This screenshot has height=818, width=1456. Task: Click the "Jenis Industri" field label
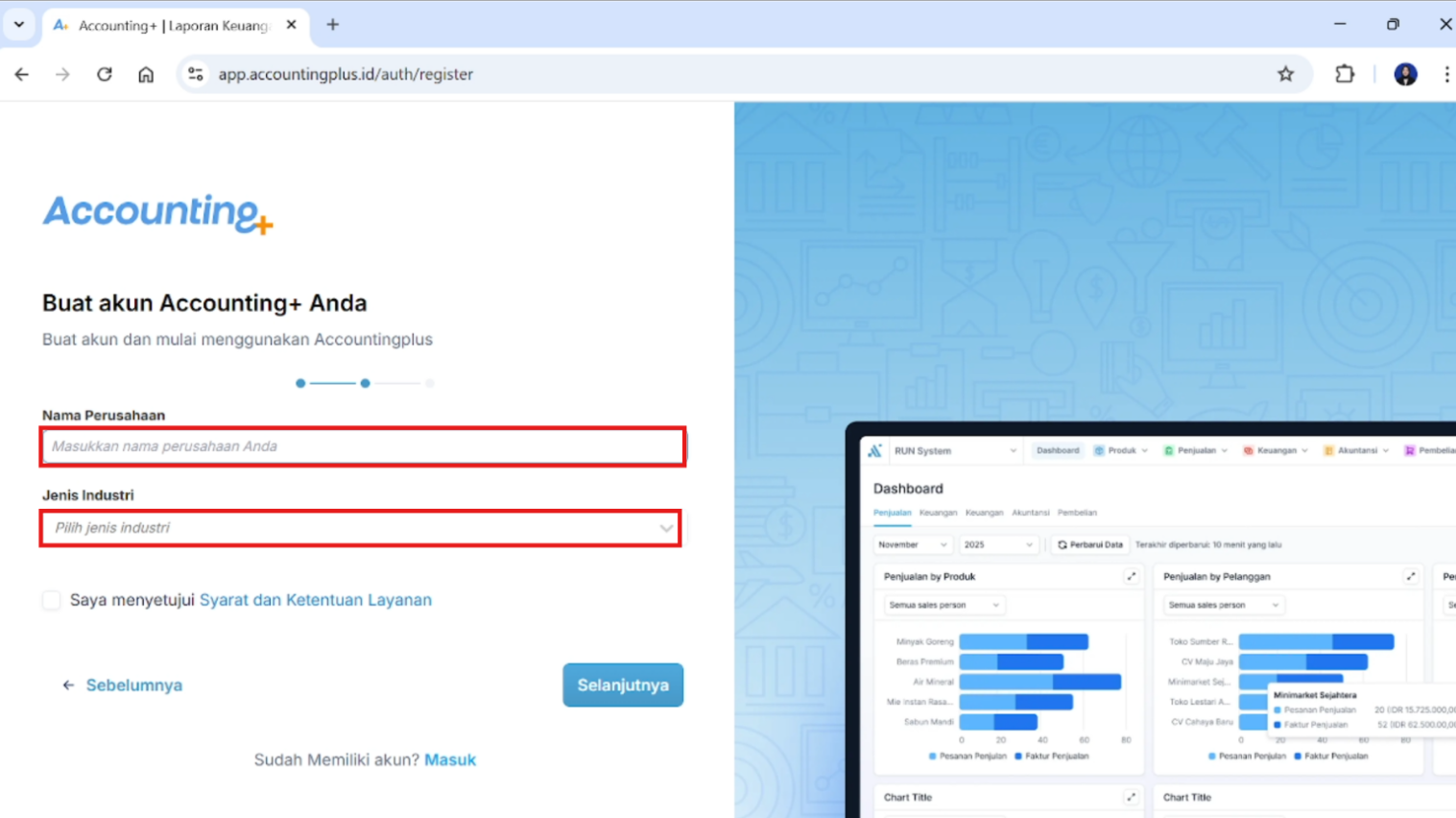(88, 495)
